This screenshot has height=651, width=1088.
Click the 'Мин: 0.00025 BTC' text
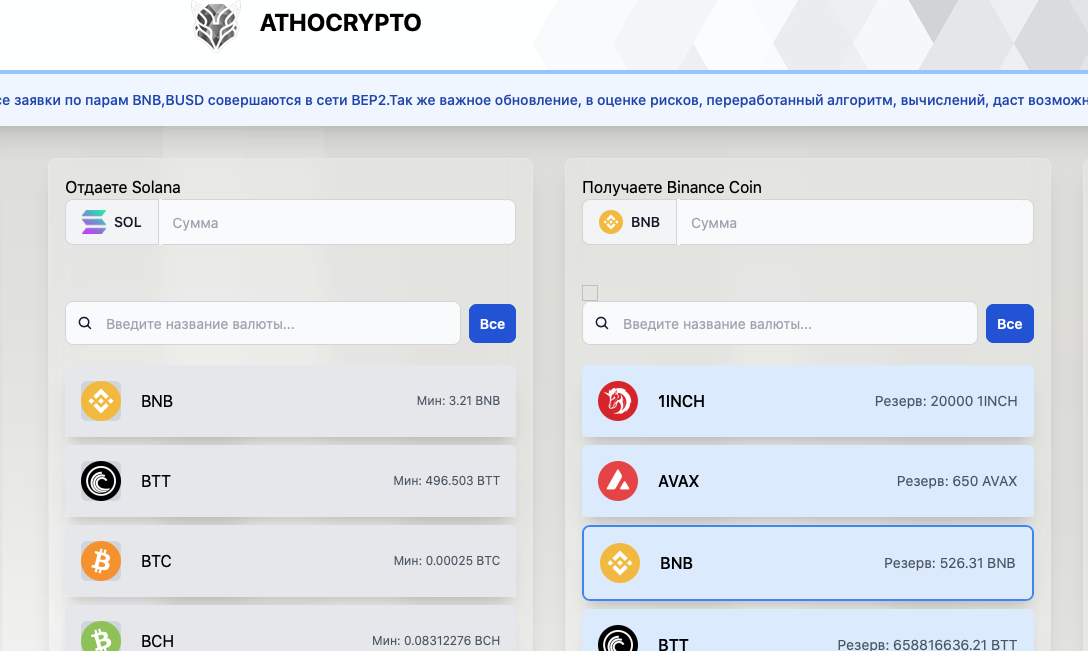[446, 561]
